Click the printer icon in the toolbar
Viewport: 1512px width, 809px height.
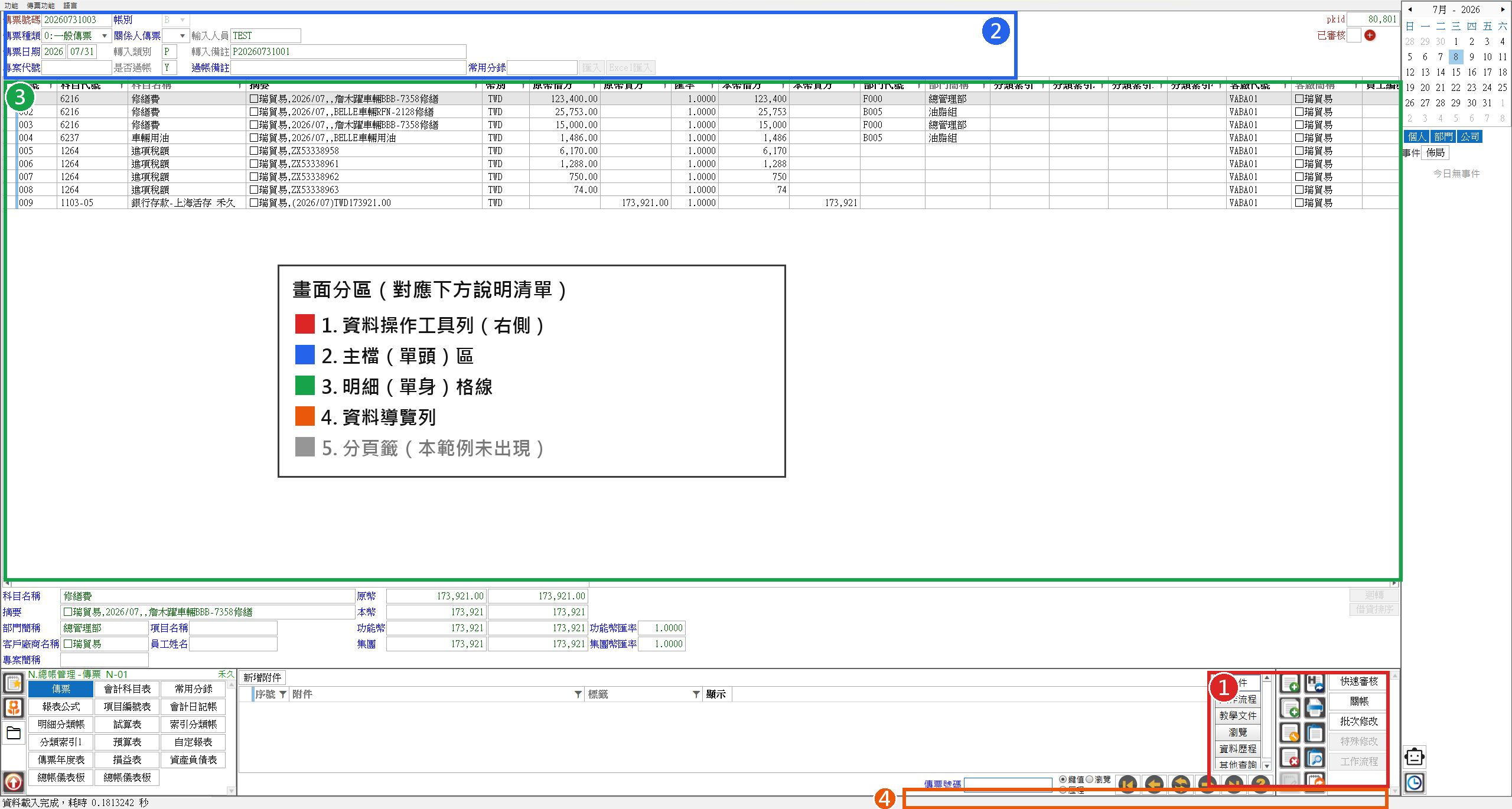click(x=1315, y=707)
